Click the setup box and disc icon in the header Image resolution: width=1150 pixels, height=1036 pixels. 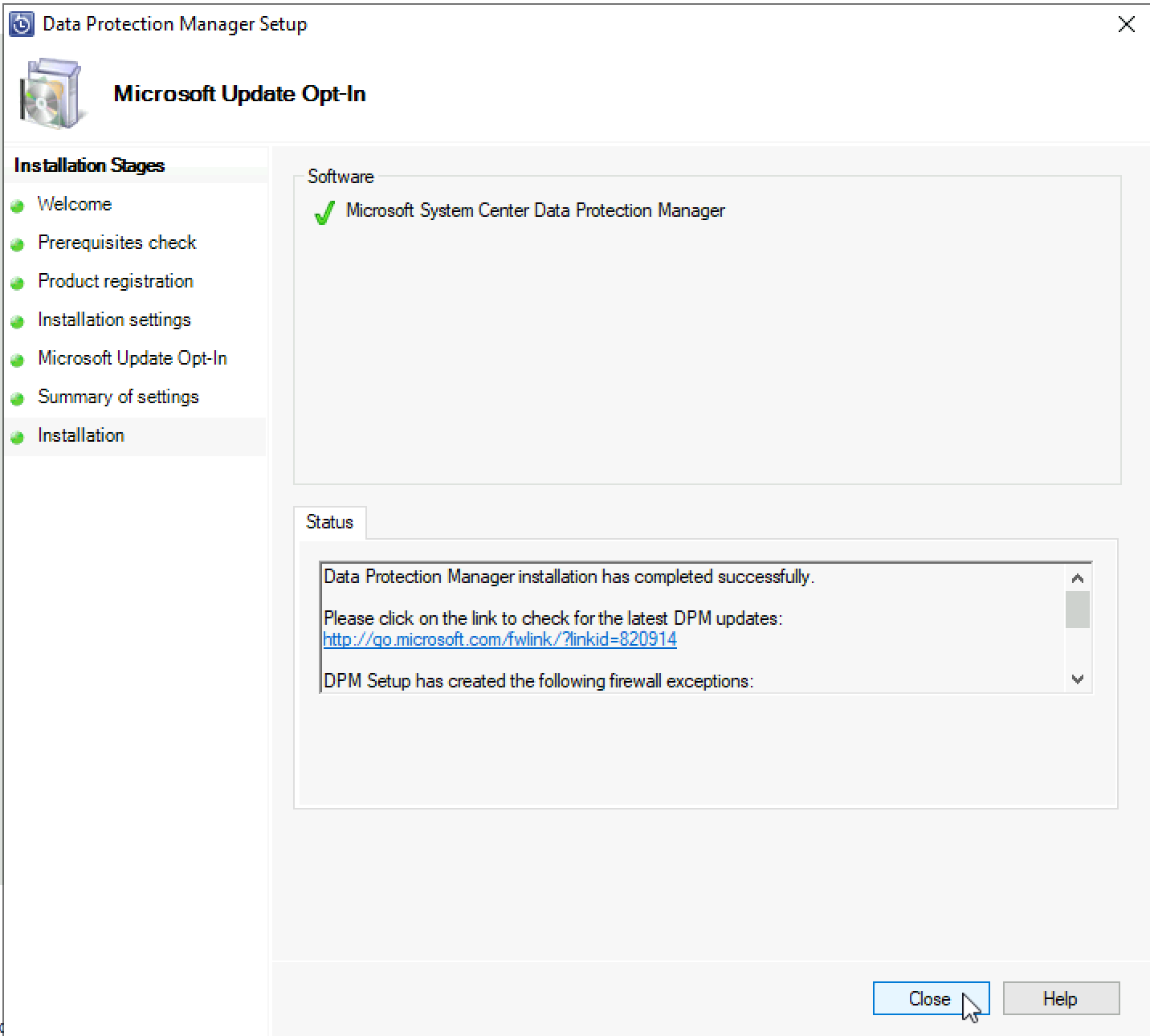coord(51,94)
